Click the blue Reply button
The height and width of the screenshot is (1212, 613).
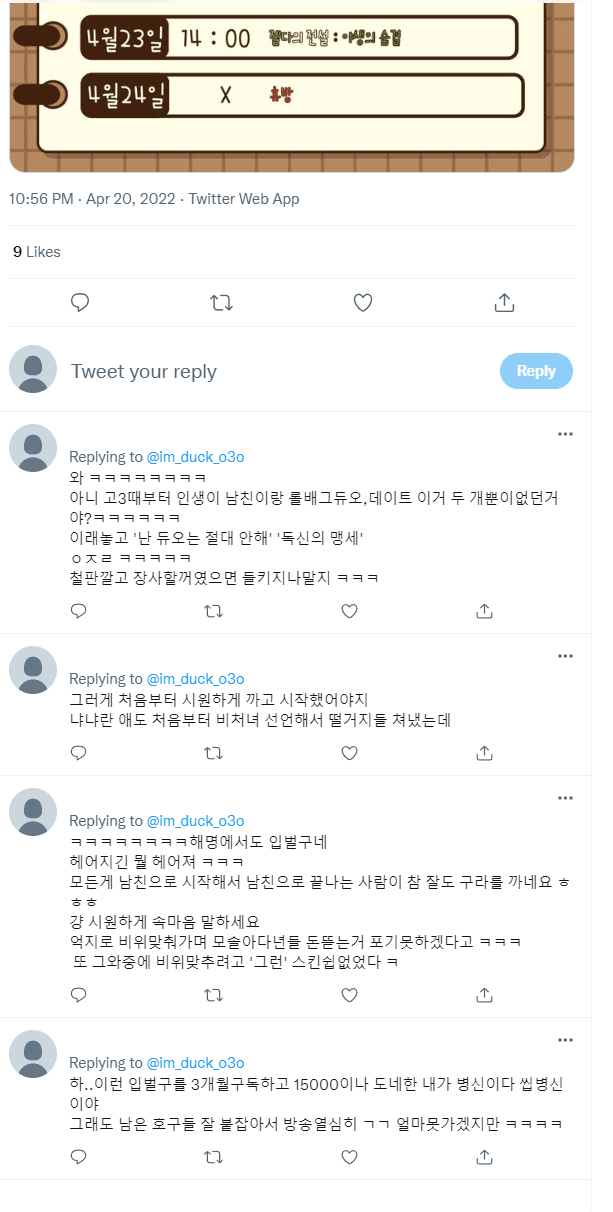click(536, 371)
